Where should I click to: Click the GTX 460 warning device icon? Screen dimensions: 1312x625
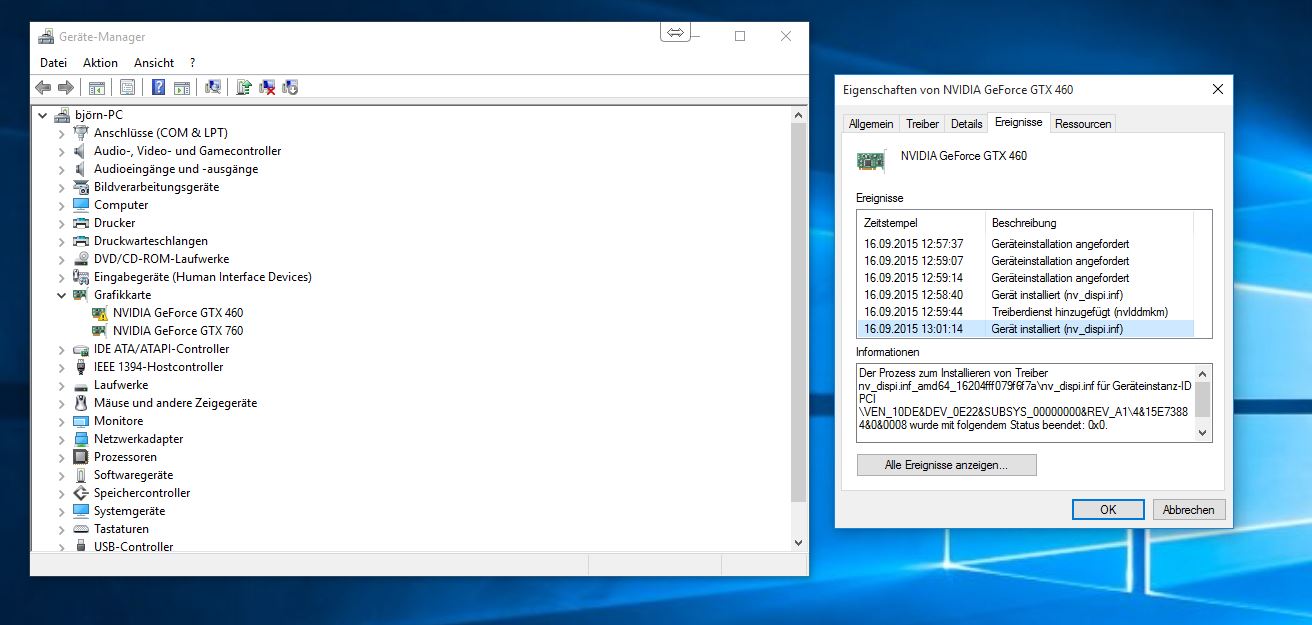(100, 313)
